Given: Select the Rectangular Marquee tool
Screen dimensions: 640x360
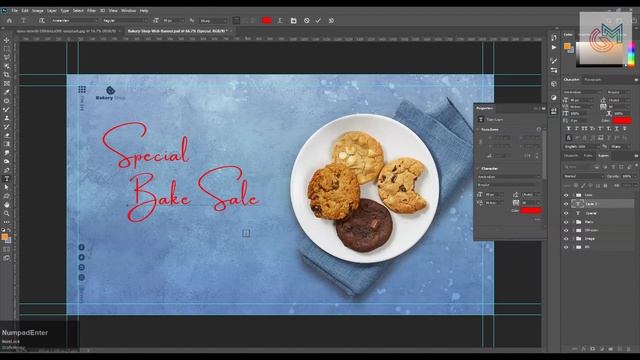Looking at the screenshot, I should pyautogui.click(x=7, y=49).
